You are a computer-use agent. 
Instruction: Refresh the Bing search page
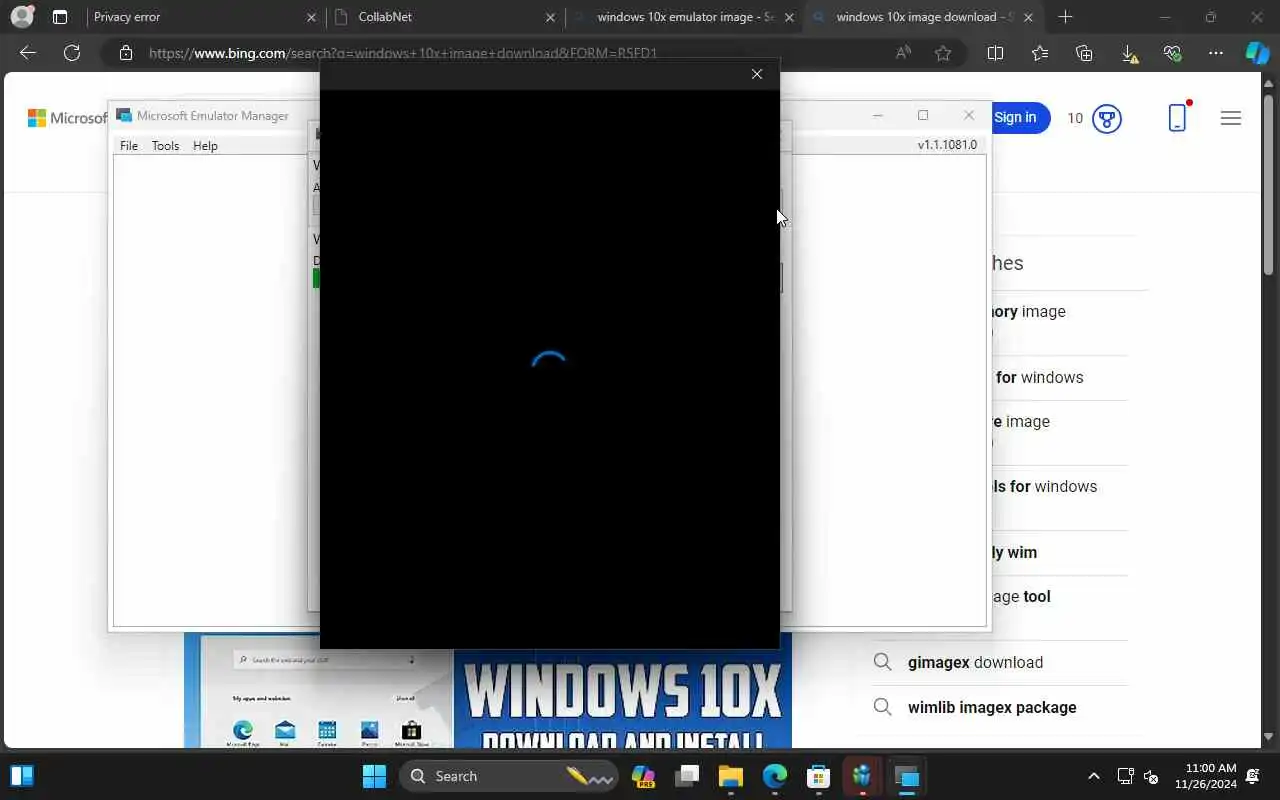[72, 53]
